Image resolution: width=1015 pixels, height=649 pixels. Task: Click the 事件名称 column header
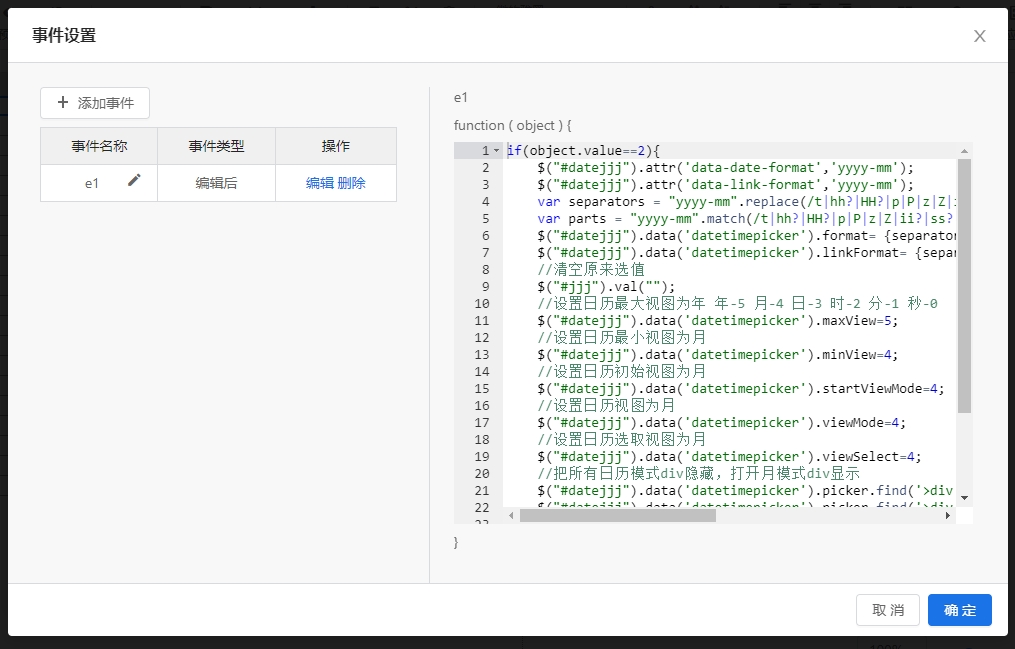(99, 146)
